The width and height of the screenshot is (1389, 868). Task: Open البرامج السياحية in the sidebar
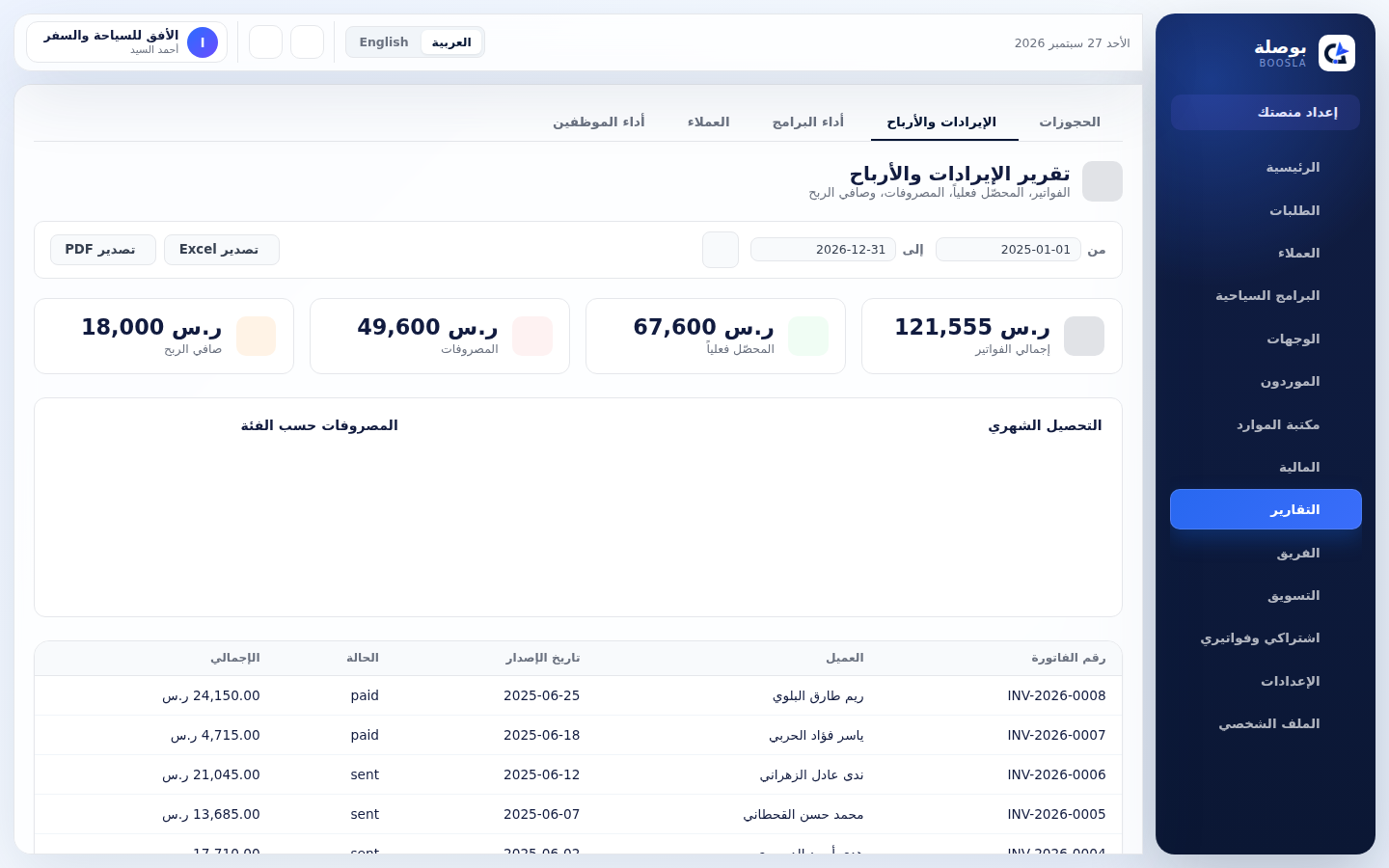tap(1266, 295)
